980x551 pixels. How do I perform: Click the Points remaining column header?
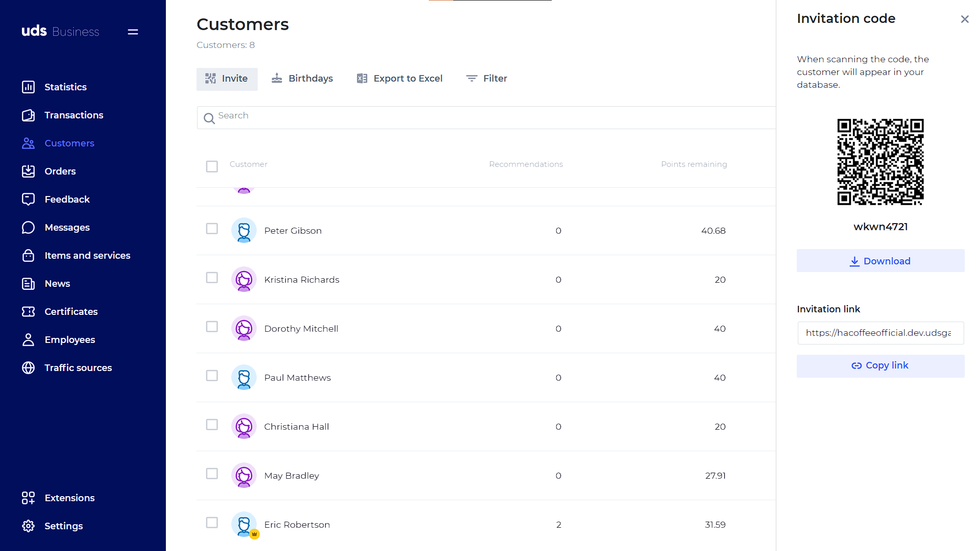coord(694,164)
